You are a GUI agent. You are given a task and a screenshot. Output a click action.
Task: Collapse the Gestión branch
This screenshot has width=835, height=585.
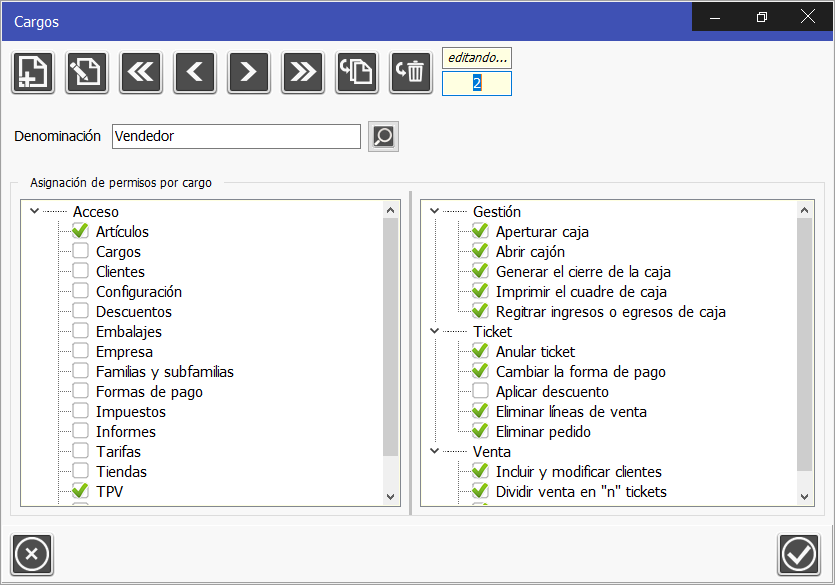pyautogui.click(x=432, y=211)
